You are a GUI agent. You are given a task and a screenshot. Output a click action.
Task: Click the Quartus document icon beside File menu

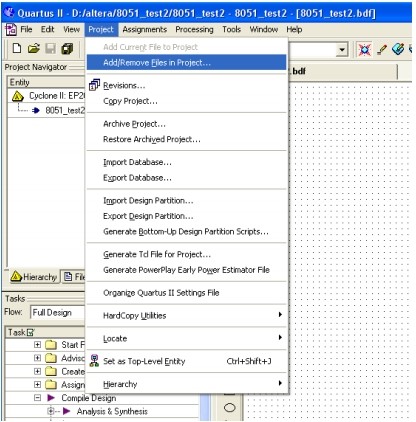(11, 30)
